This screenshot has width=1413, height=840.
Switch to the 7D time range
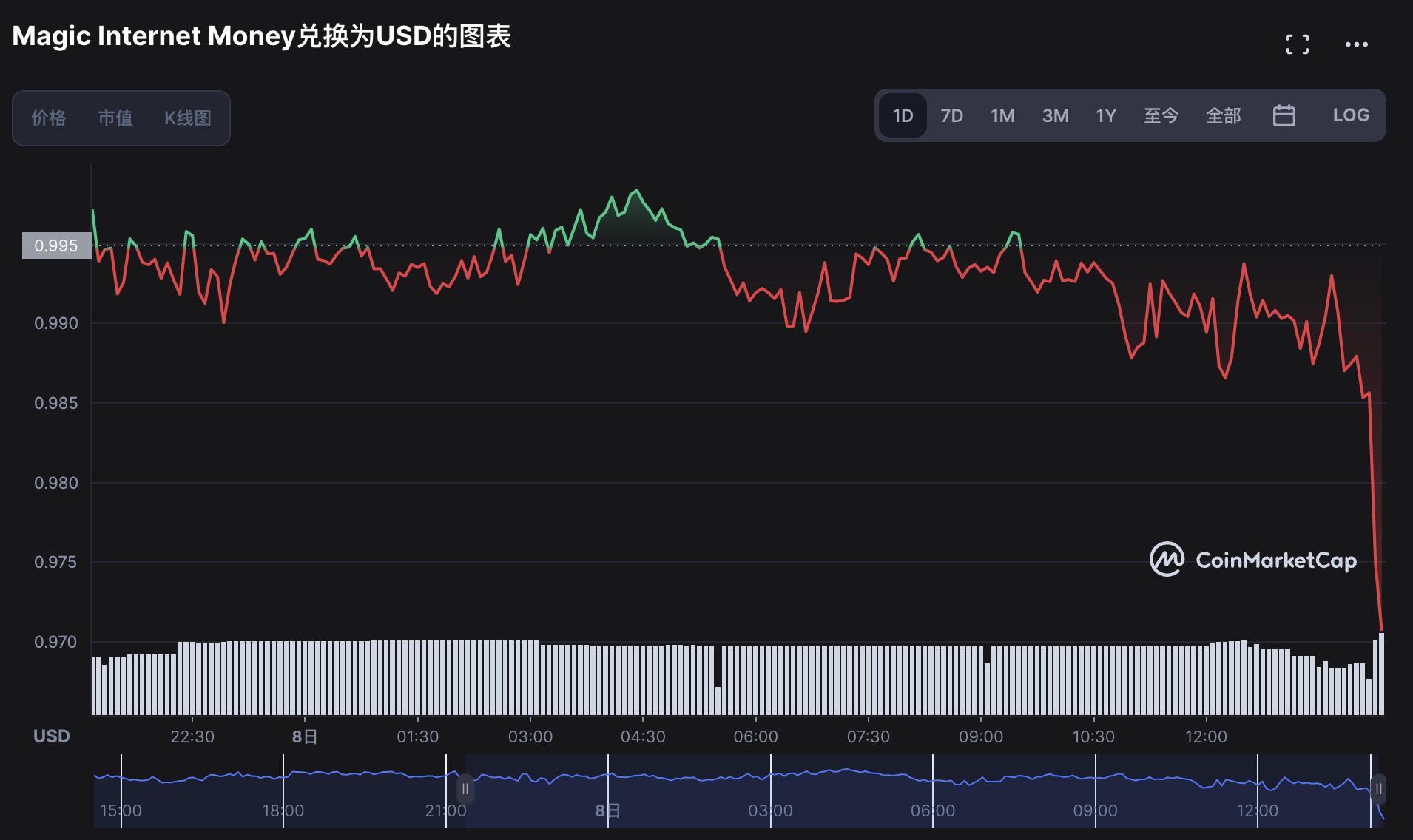pos(951,115)
